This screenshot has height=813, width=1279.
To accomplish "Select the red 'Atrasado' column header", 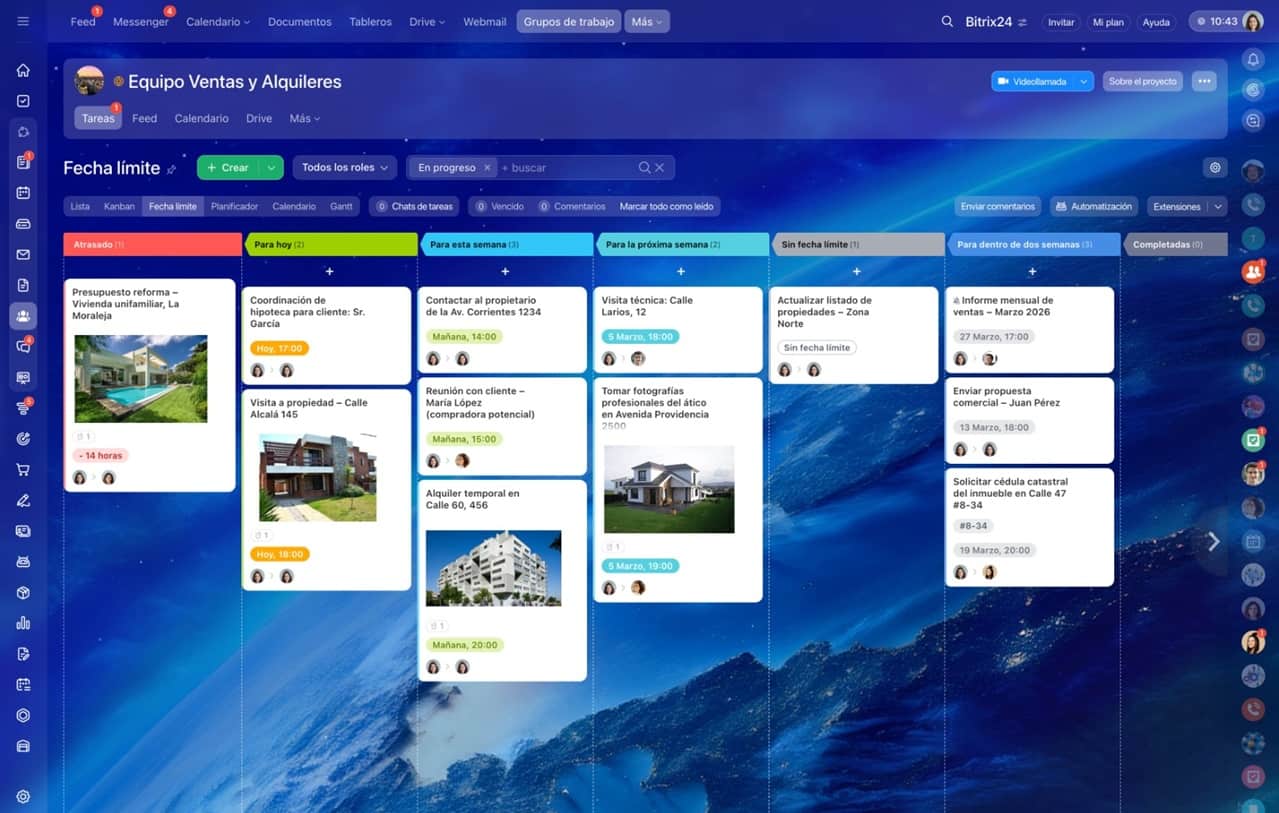I will pos(151,244).
